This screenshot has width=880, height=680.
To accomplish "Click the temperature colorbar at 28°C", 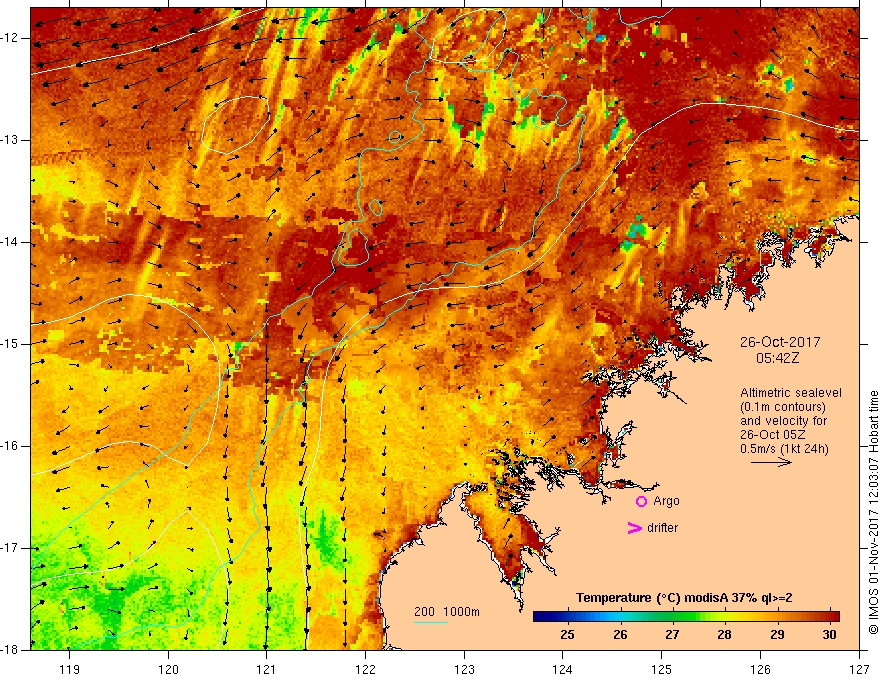I will (x=725, y=617).
